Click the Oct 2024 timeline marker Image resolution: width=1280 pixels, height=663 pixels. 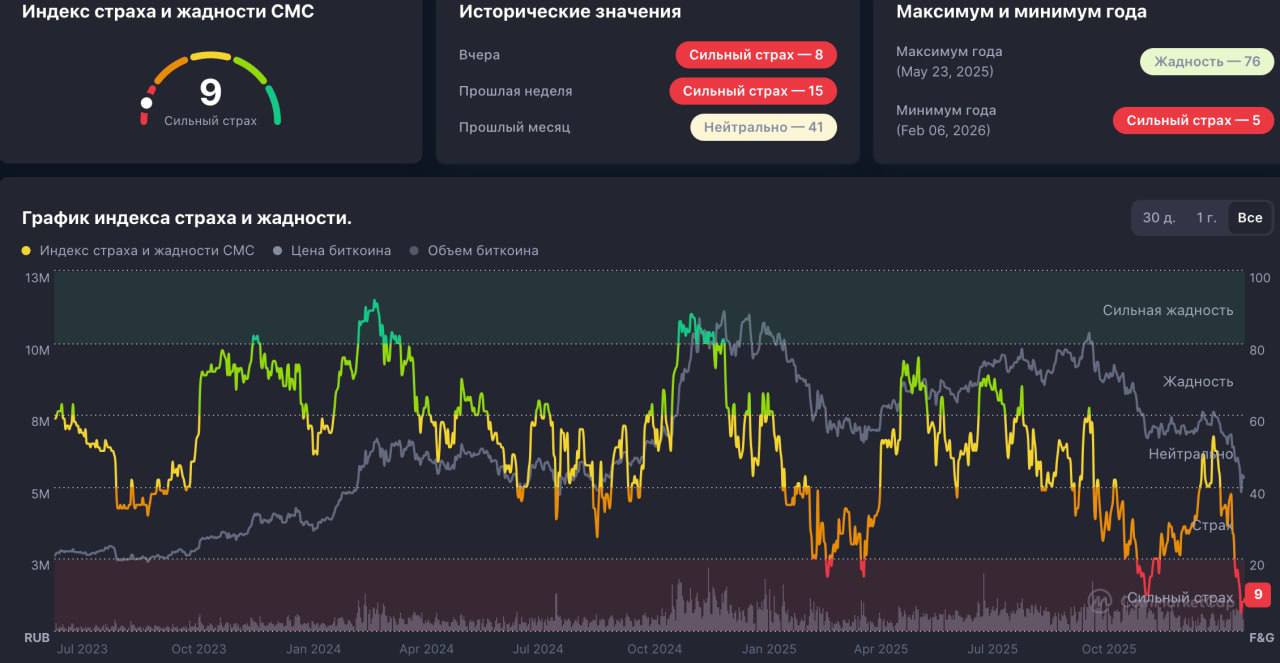[x=654, y=649]
